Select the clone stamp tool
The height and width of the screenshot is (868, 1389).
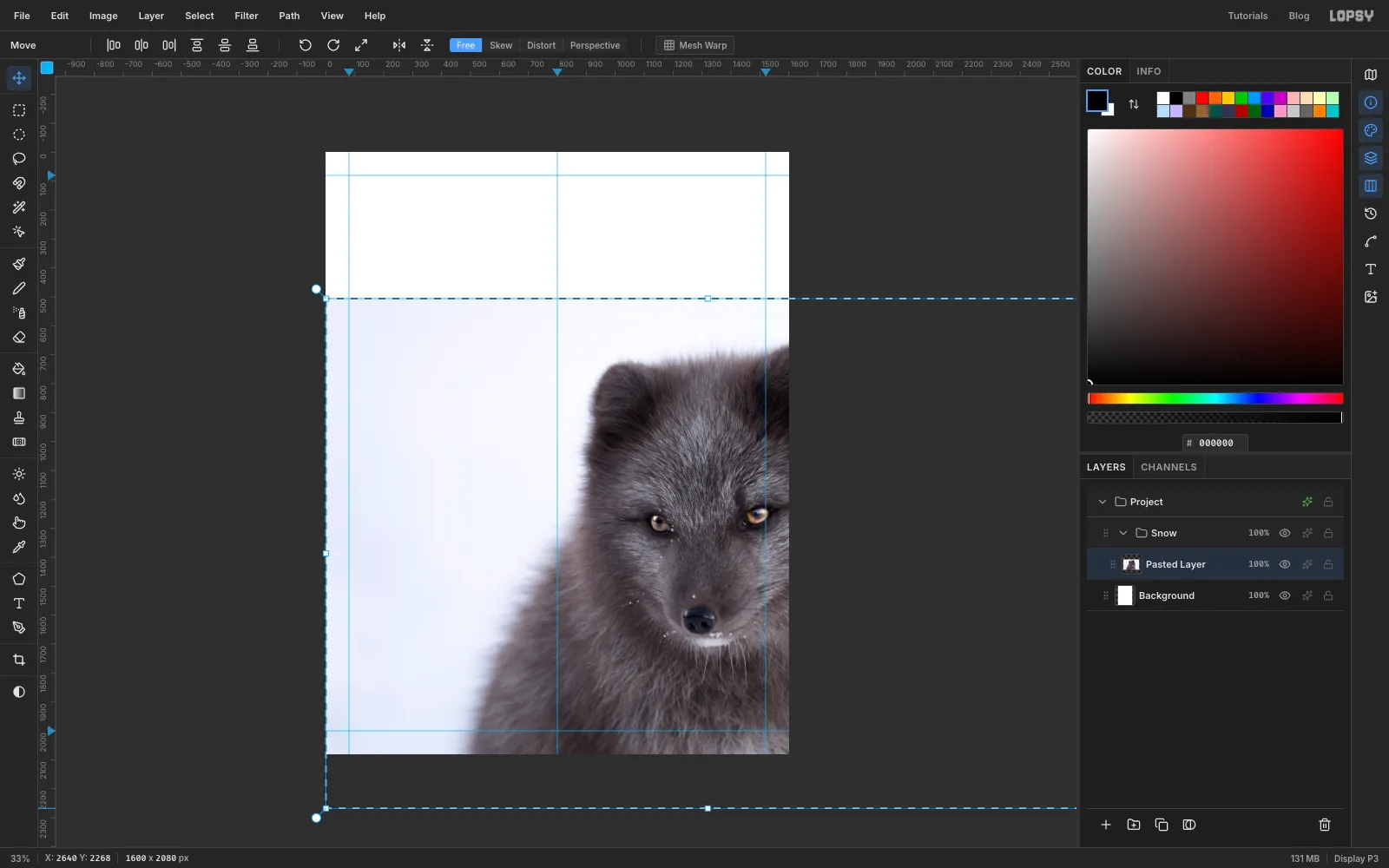(x=19, y=418)
